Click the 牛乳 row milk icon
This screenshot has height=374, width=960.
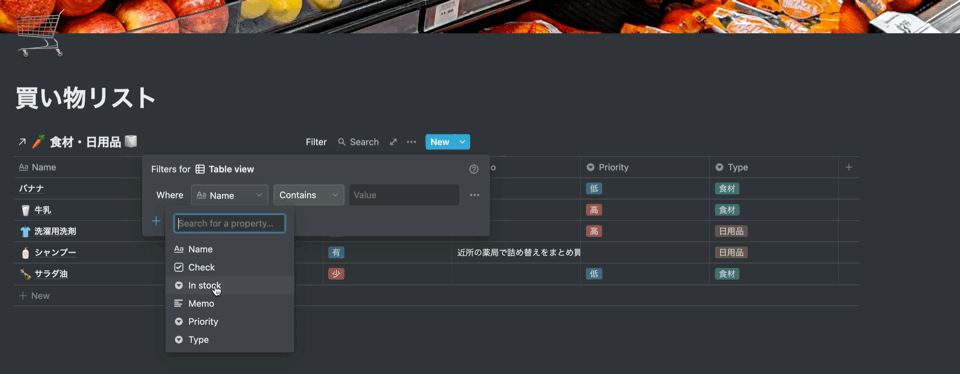tap(25, 210)
